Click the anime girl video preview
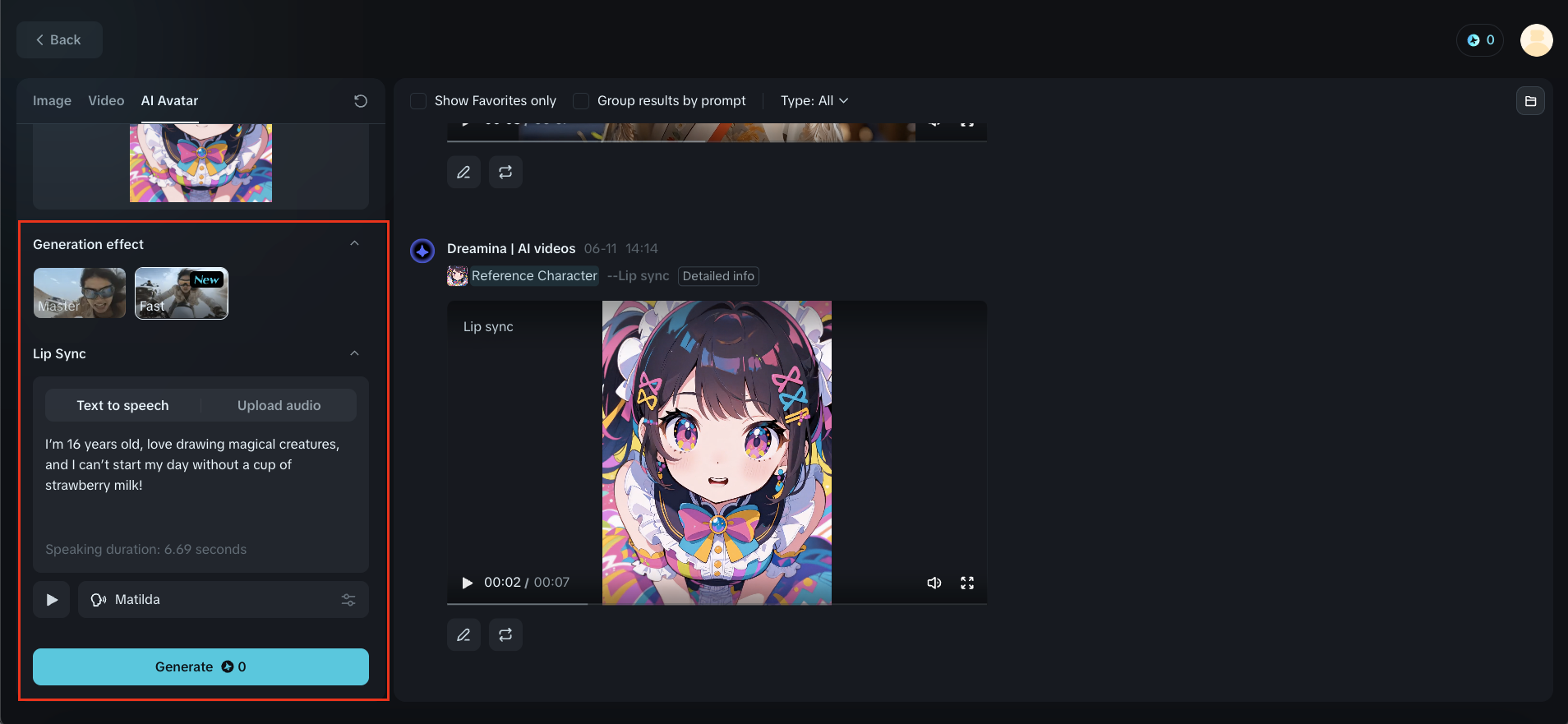 [x=717, y=453]
